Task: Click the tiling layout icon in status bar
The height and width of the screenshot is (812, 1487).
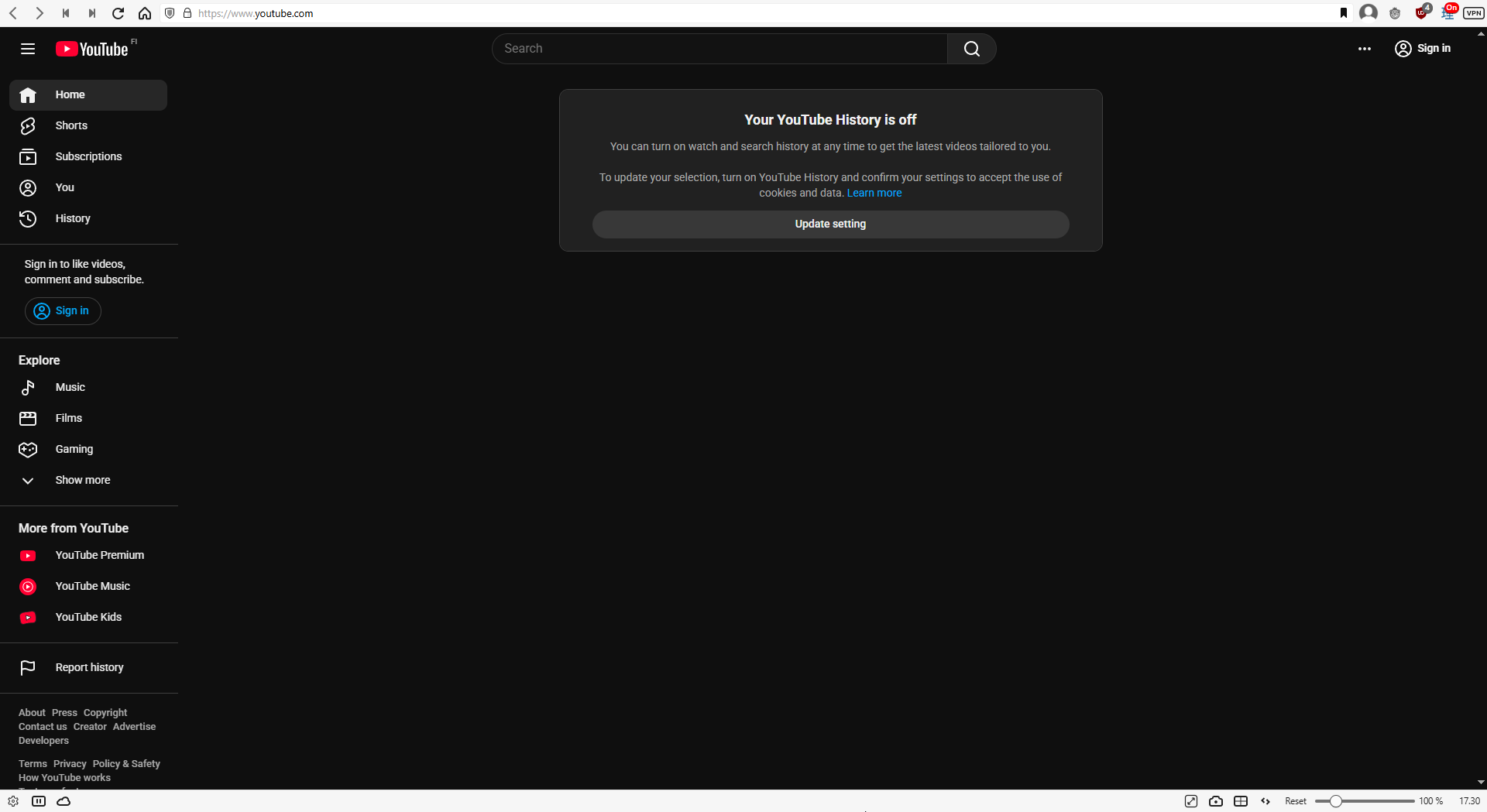Action: pyautogui.click(x=1241, y=801)
